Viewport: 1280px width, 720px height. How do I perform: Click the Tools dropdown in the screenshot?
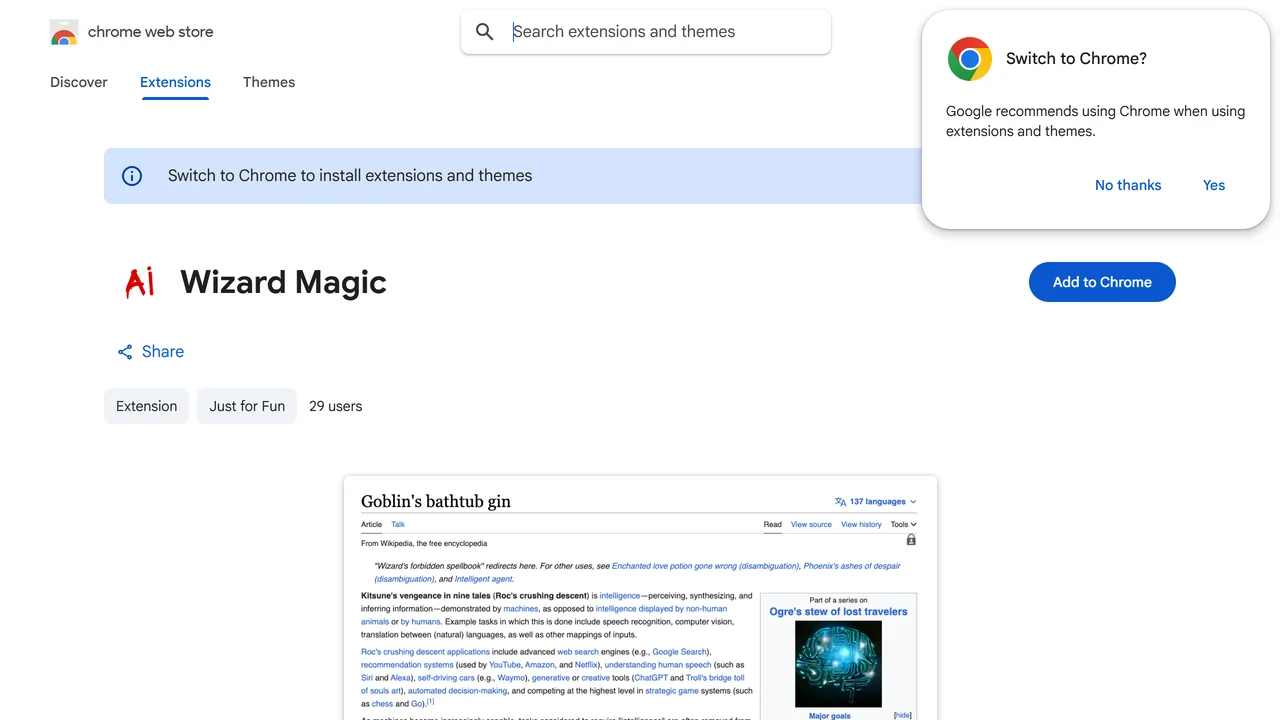904,524
